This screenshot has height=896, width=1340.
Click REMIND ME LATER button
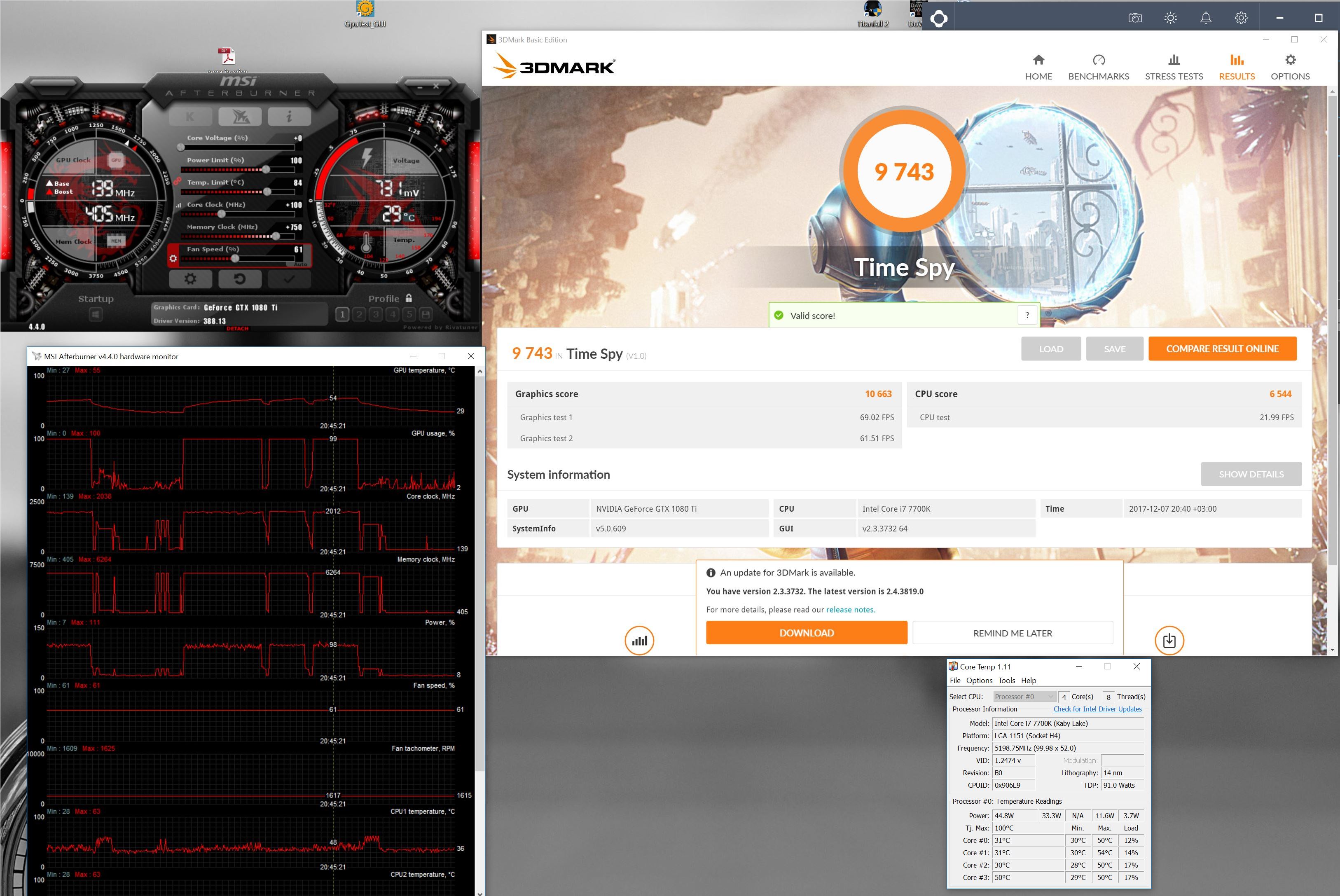point(1013,633)
